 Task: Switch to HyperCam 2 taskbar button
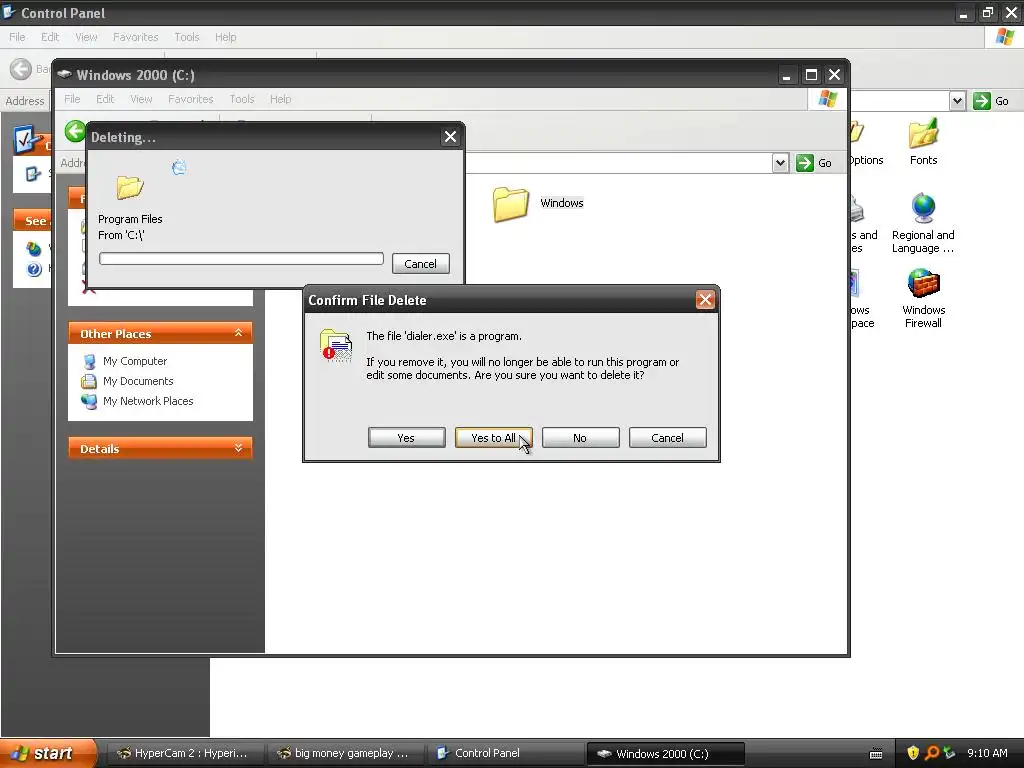(184, 753)
